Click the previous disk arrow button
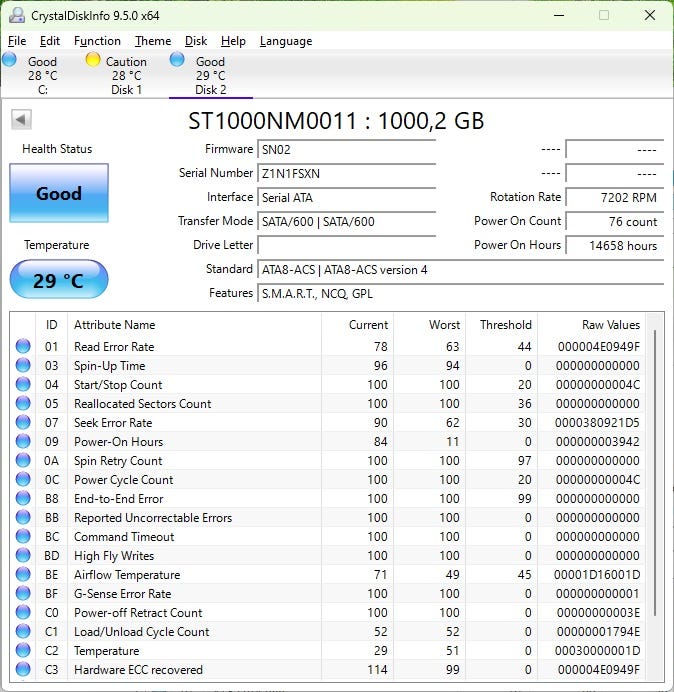Image resolution: width=674 pixels, height=692 pixels. pos(21,120)
